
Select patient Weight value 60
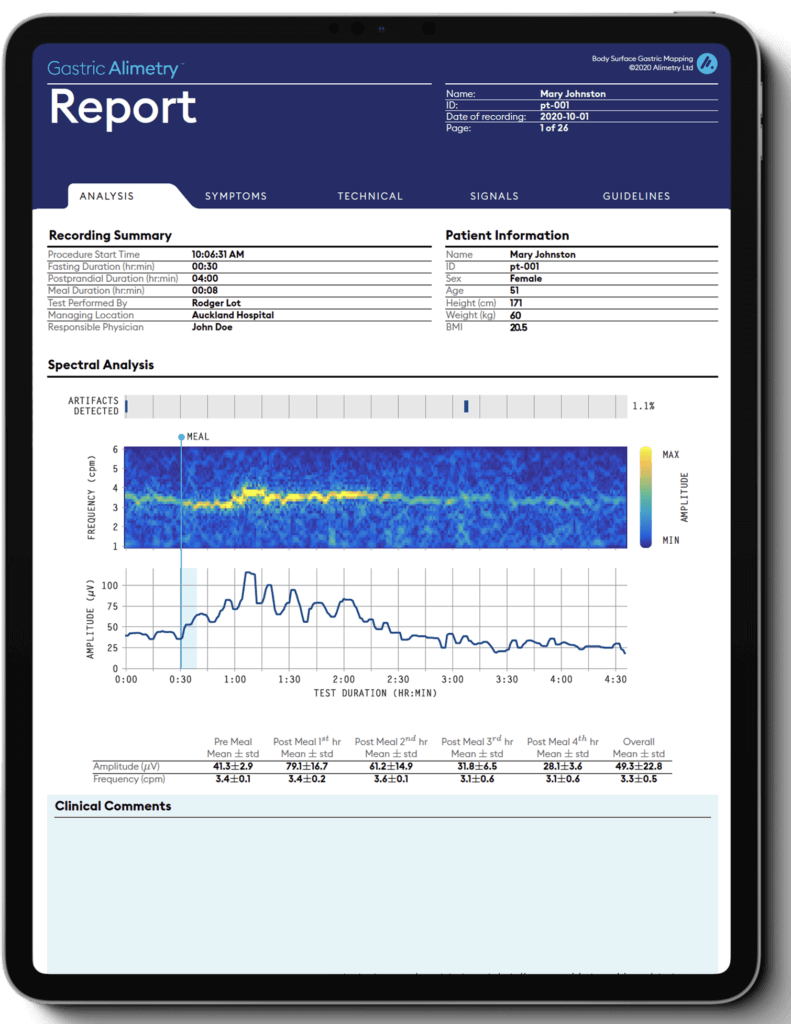pos(515,315)
